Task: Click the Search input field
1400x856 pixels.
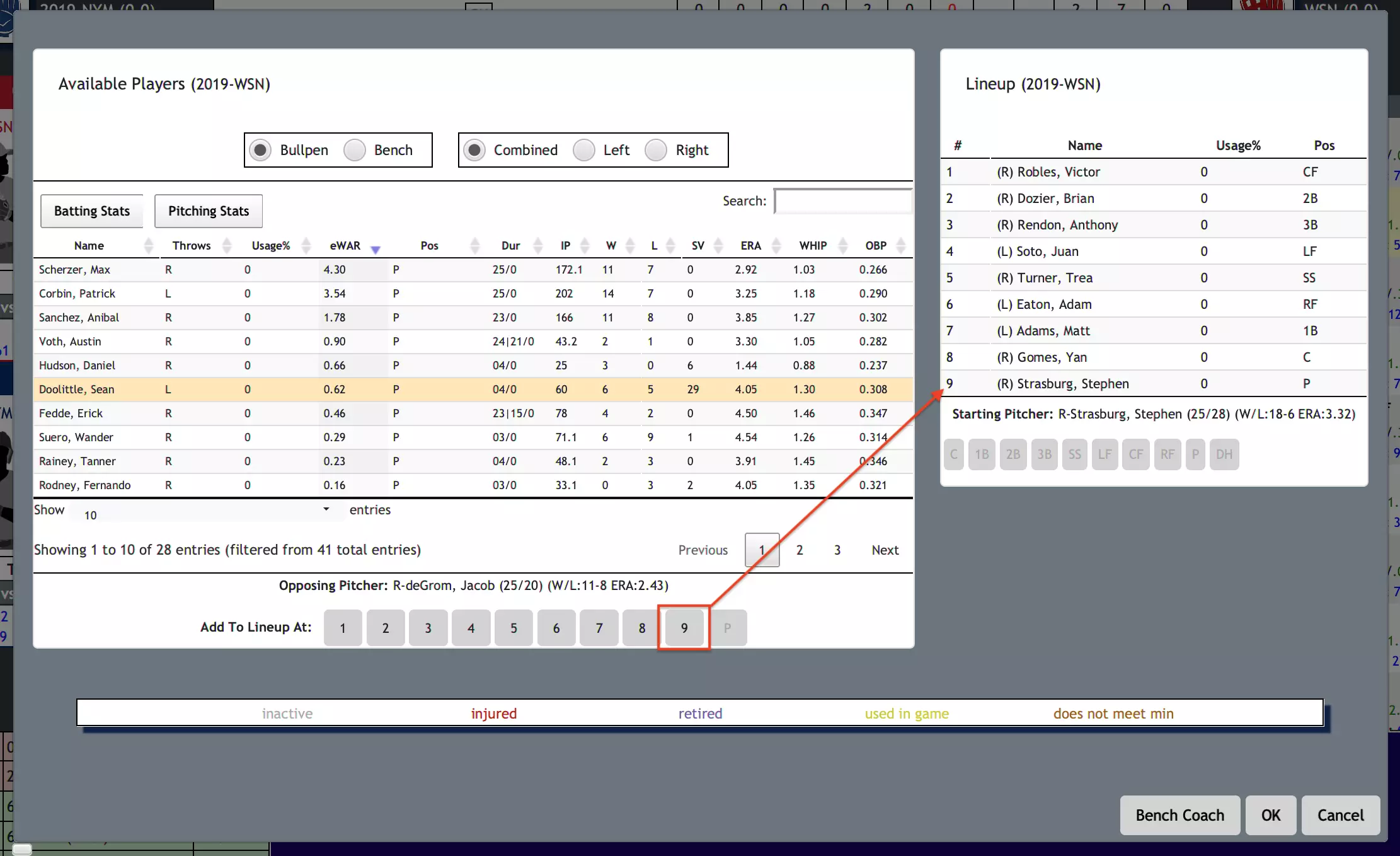Action: coord(843,201)
